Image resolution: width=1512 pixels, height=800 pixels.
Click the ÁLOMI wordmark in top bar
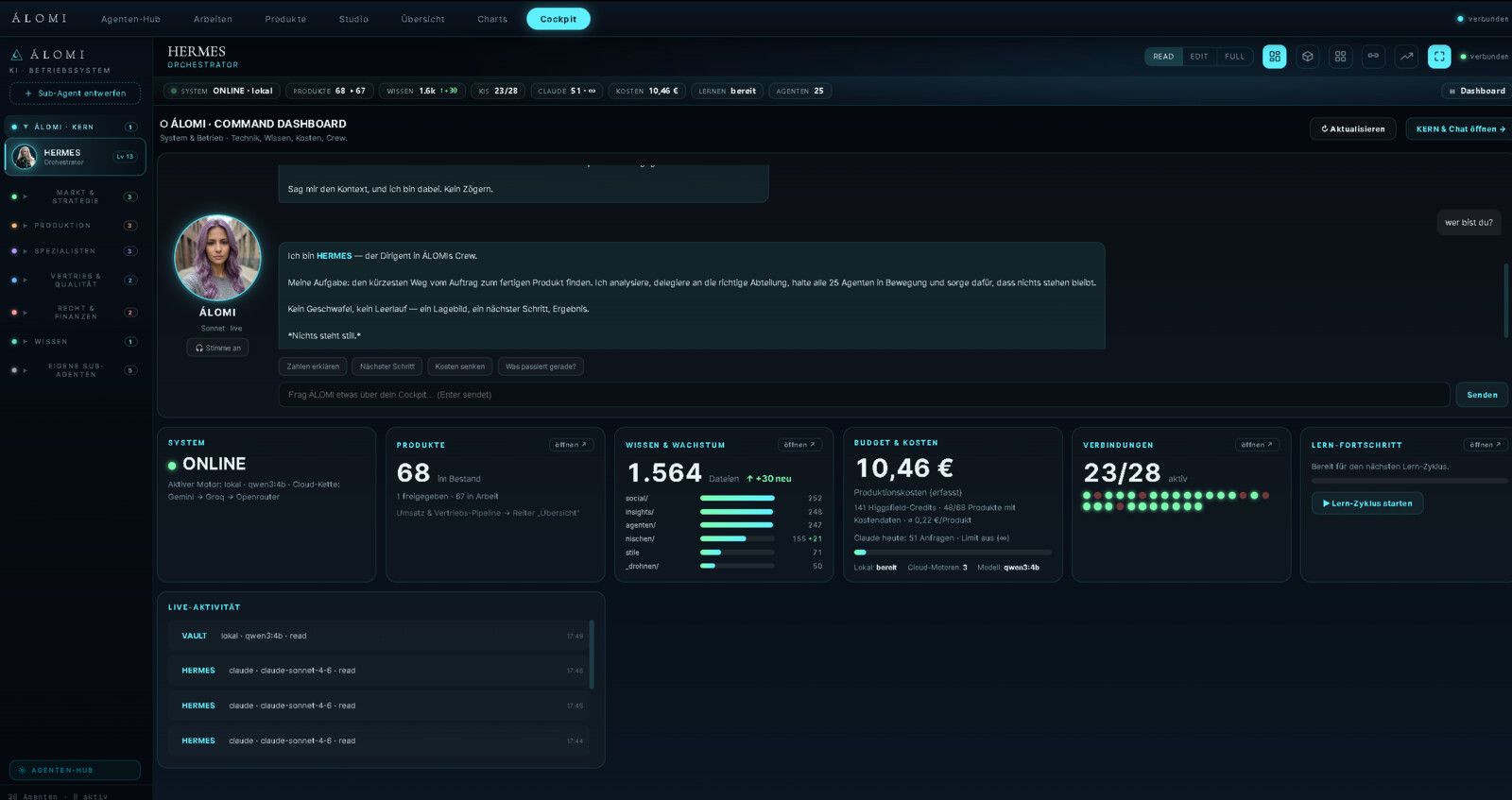click(39, 19)
